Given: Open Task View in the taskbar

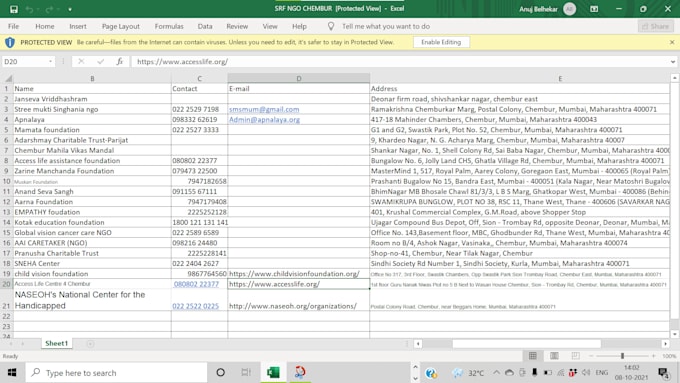Looking at the screenshot, I should point(246,373).
